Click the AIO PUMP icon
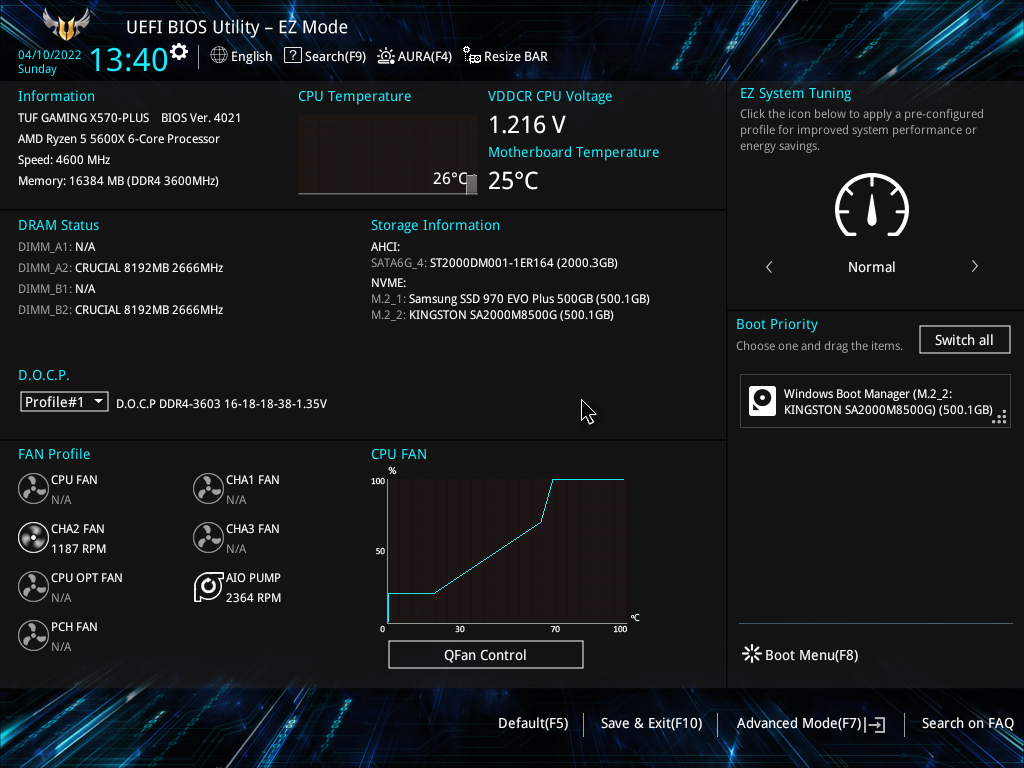Screen dimensions: 1024x768 pos(208,586)
